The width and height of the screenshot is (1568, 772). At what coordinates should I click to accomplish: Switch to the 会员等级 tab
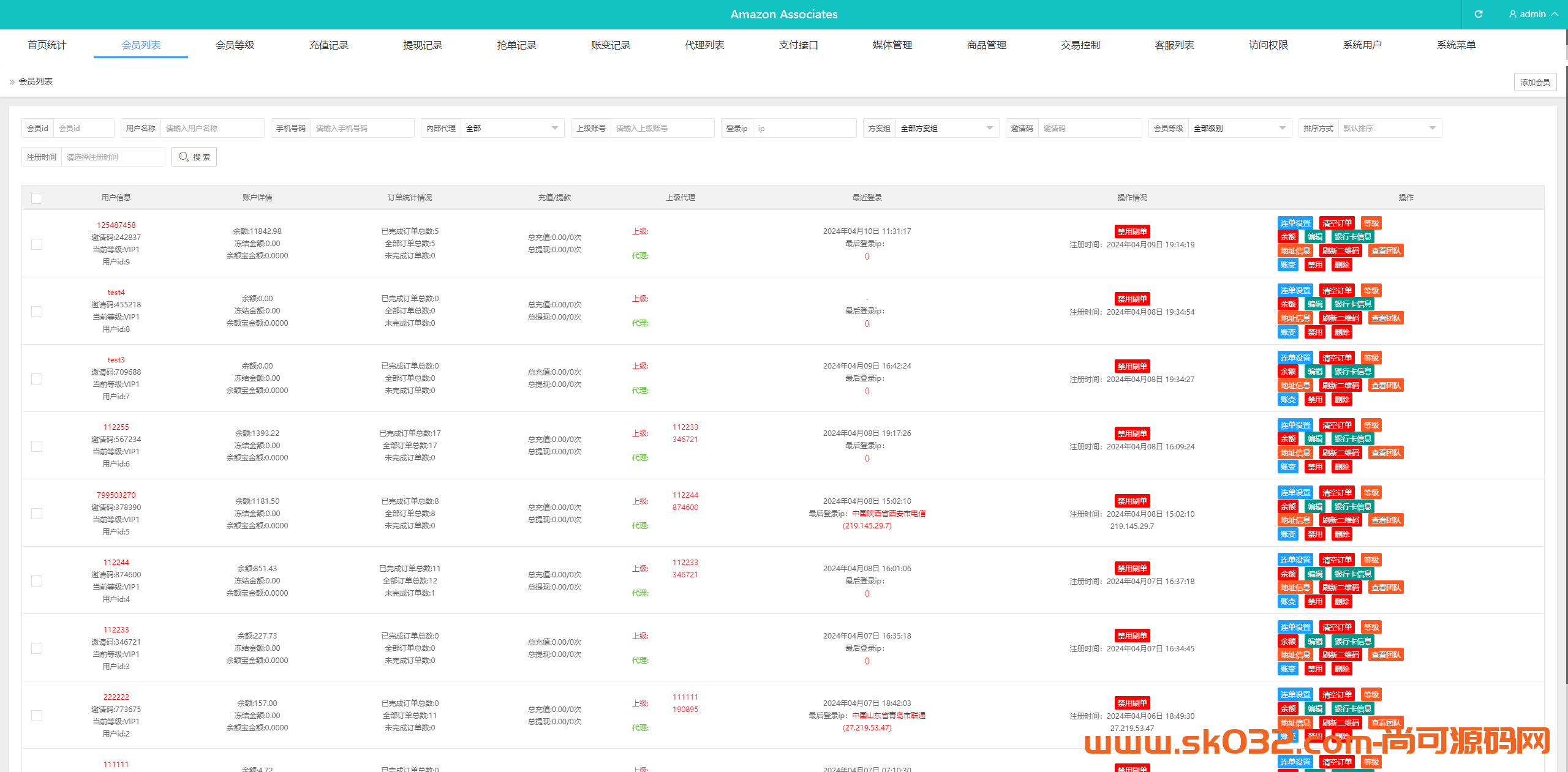pyautogui.click(x=235, y=45)
